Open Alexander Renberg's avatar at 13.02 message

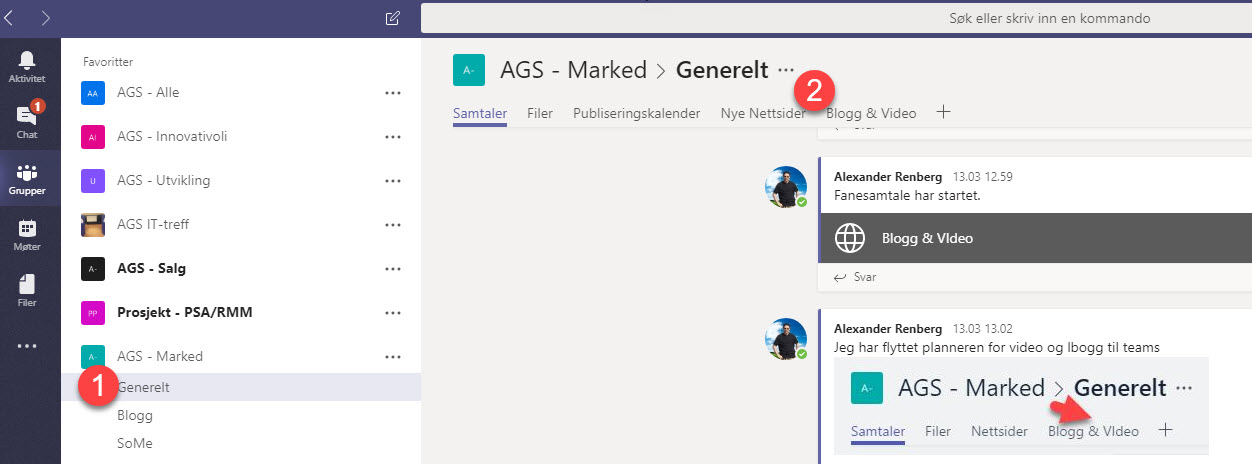pyautogui.click(x=786, y=340)
